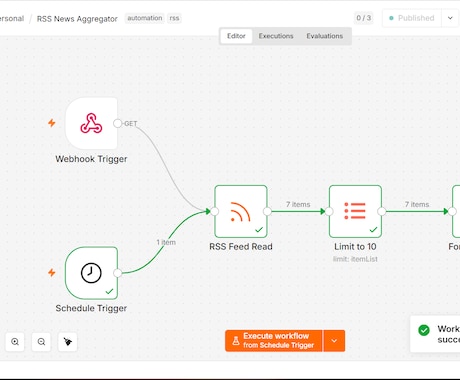This screenshot has width=460, height=380.
Task: Click the RSS News Aggregator workflow name
Action: click(77, 19)
